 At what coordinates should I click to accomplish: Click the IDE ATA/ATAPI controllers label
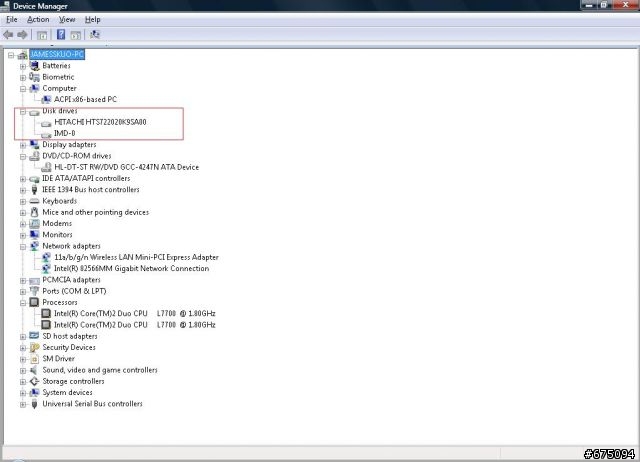86,178
